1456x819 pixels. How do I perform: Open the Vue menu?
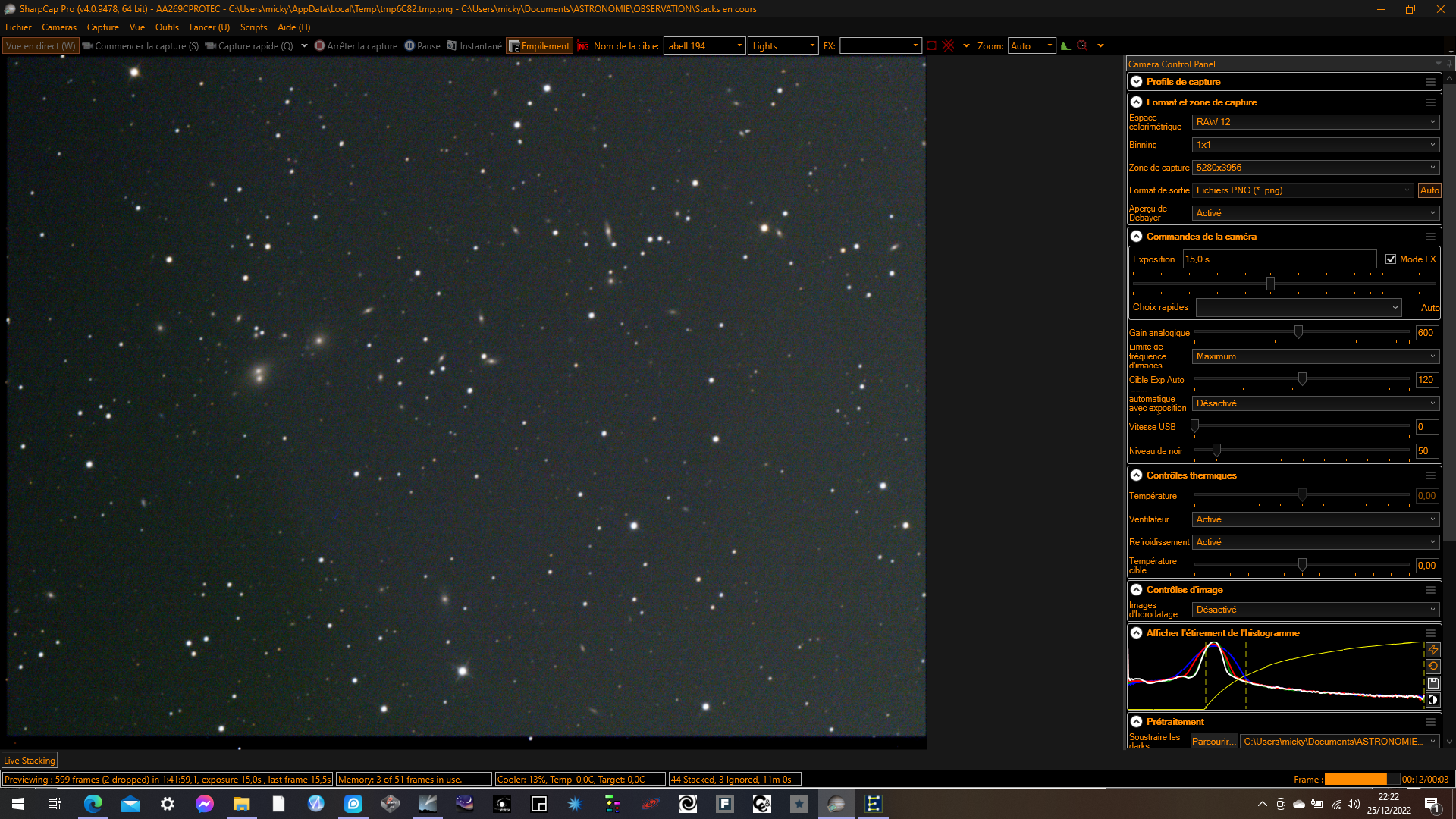(137, 27)
